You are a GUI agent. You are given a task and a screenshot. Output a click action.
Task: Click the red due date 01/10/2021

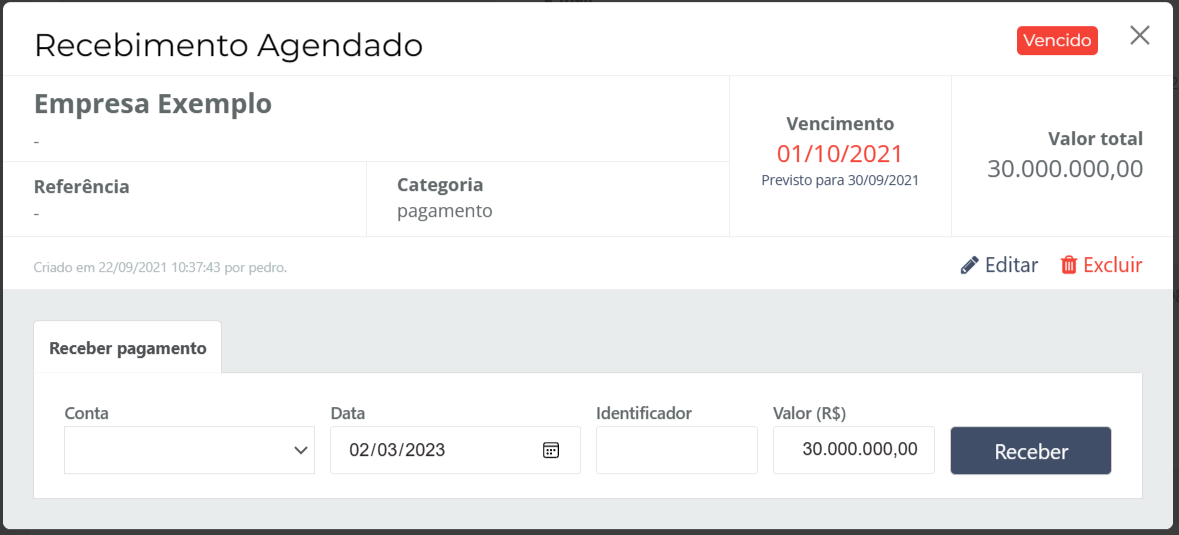click(840, 154)
